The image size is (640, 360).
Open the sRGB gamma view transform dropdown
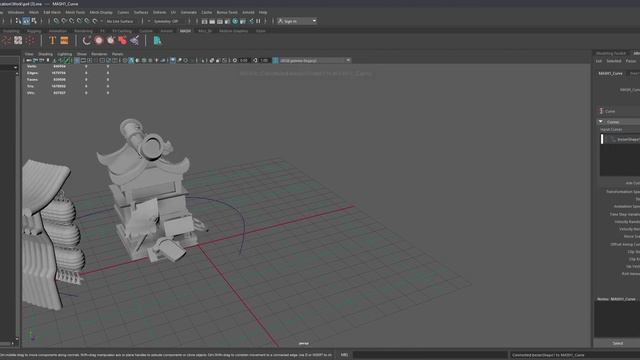tap(315, 60)
